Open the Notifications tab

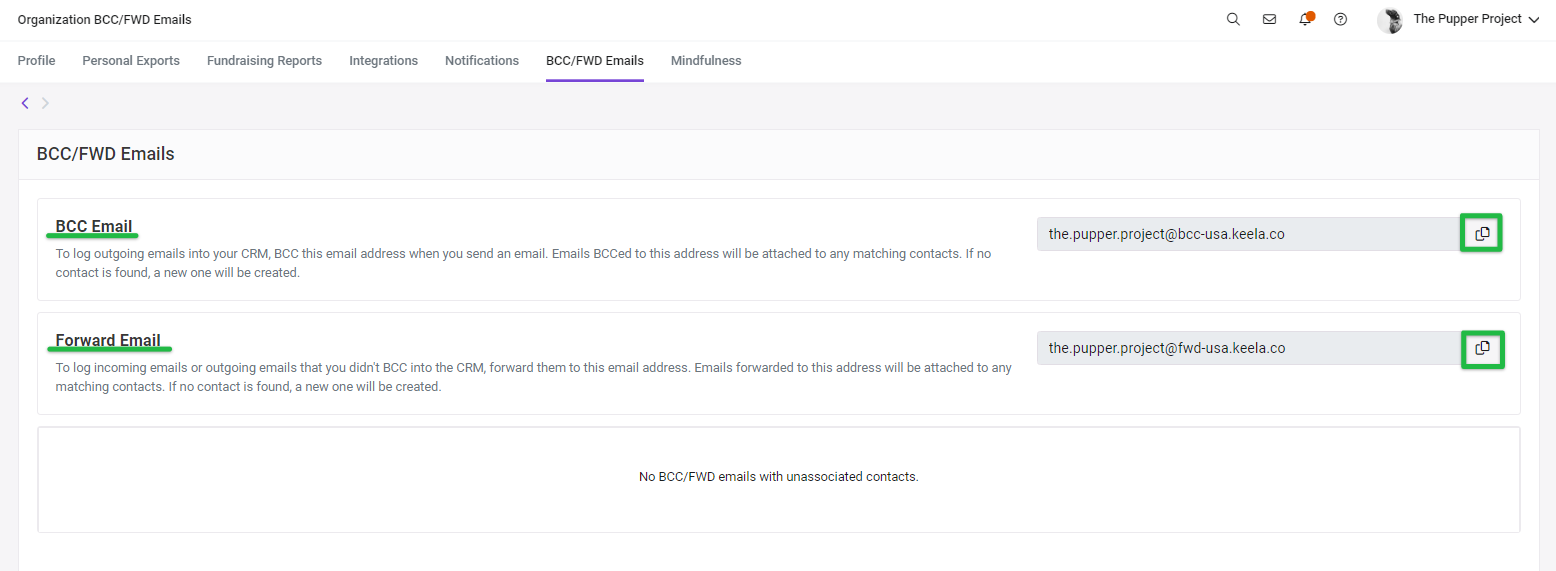coord(482,61)
